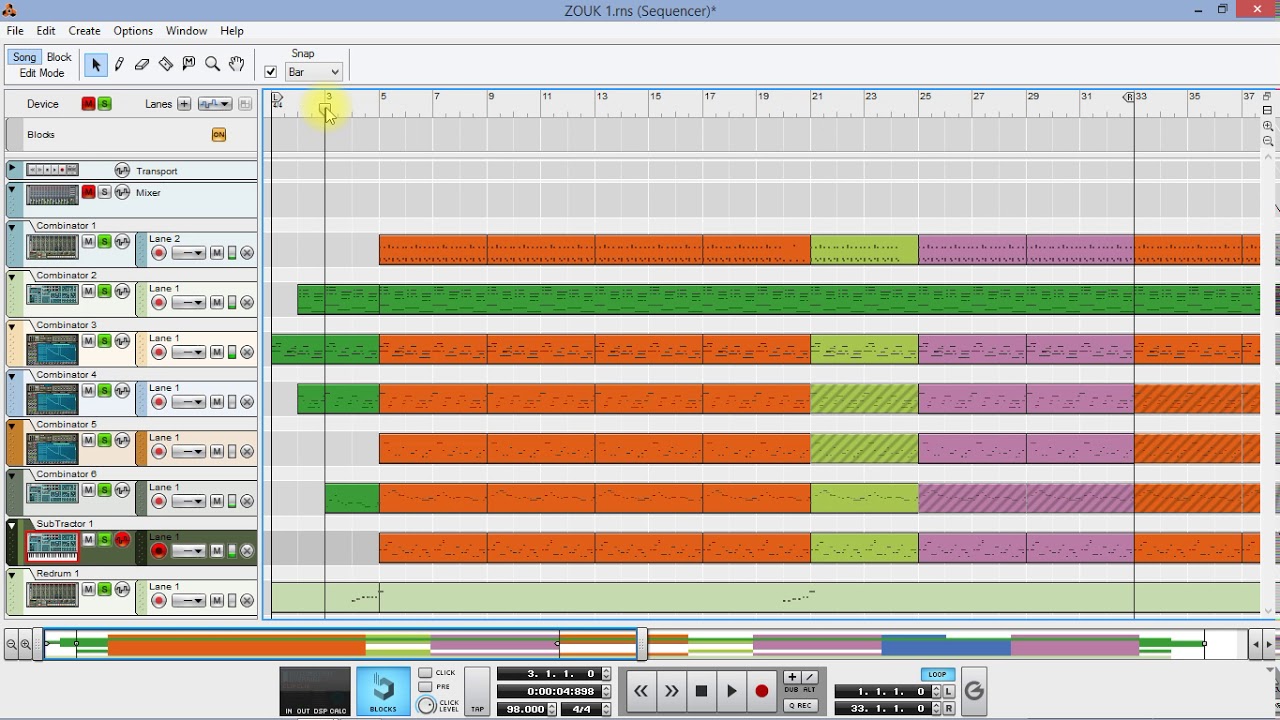Image resolution: width=1280 pixels, height=720 pixels.
Task: Fast forward with the double right arrow
Action: (x=671, y=691)
